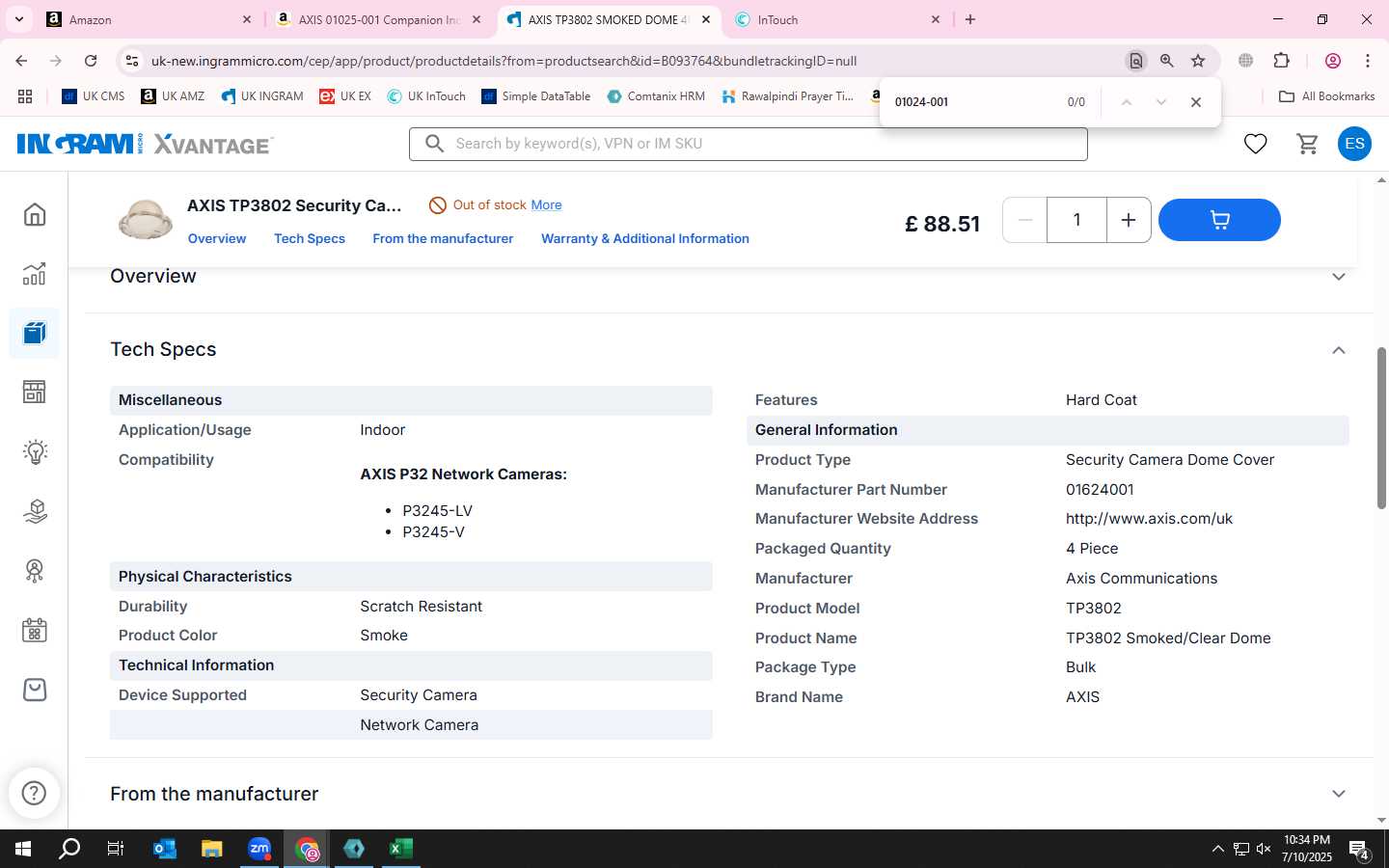The width and height of the screenshot is (1389, 868).
Task: Jump to Overview section link
Action: 217,238
